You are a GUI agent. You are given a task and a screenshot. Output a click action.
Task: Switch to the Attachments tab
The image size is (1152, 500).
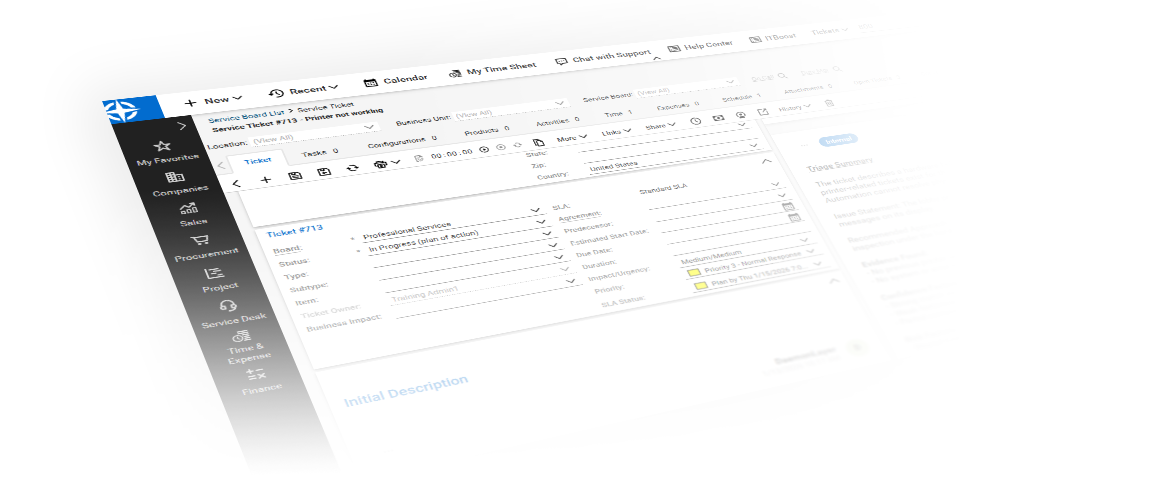[807, 90]
